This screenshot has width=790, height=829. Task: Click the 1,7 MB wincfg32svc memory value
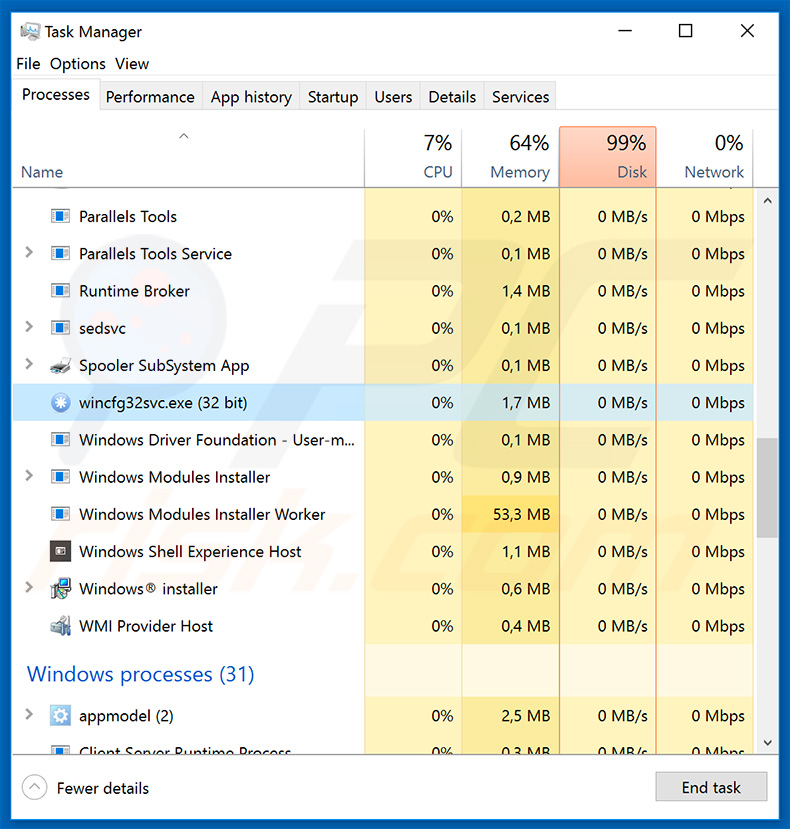526,403
